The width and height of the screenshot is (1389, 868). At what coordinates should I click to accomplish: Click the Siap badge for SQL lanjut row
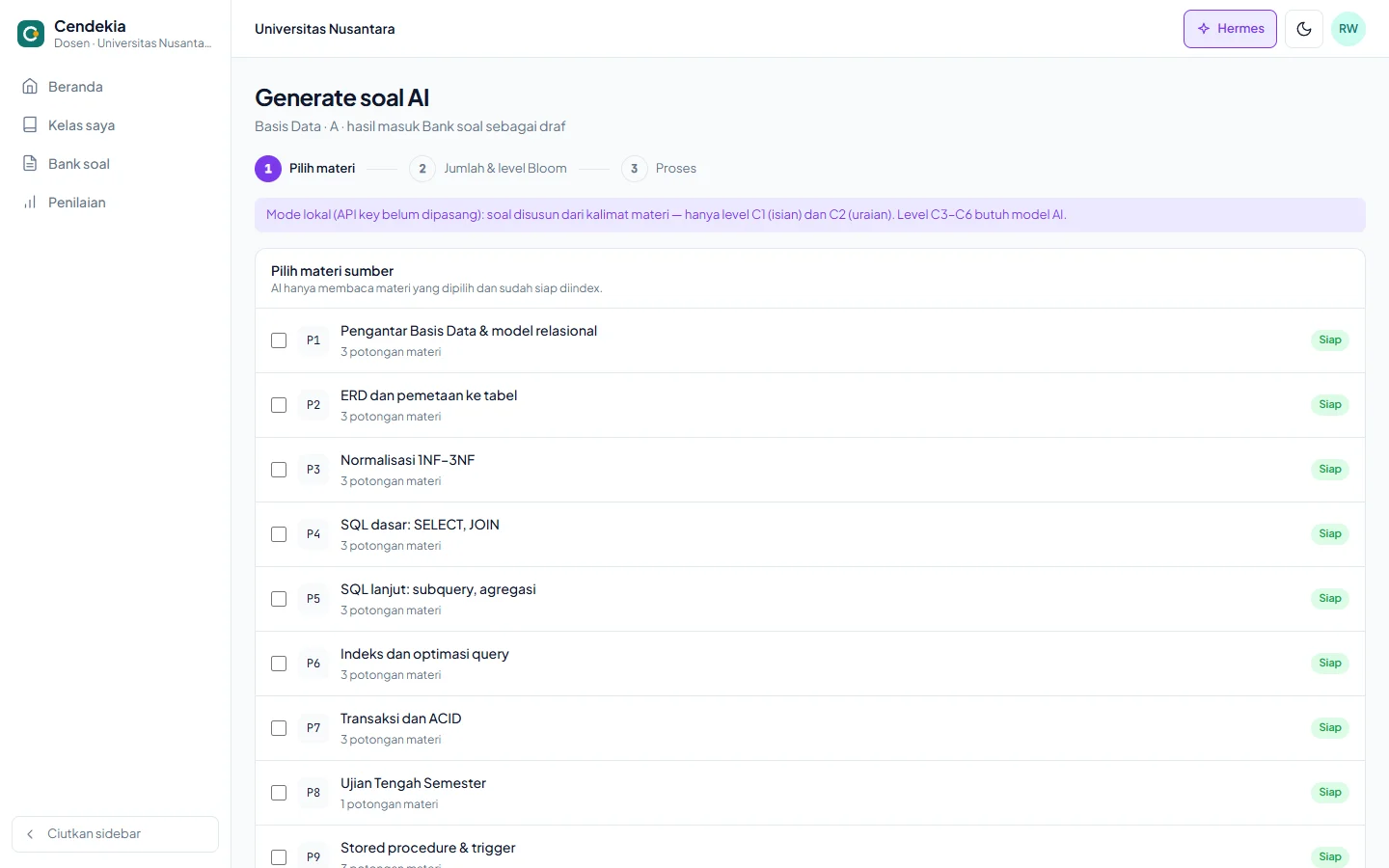click(x=1330, y=599)
